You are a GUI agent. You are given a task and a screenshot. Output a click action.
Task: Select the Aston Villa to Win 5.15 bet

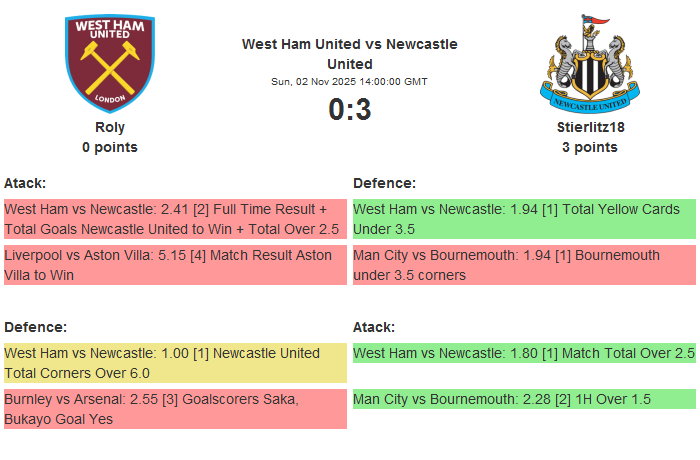(175, 265)
